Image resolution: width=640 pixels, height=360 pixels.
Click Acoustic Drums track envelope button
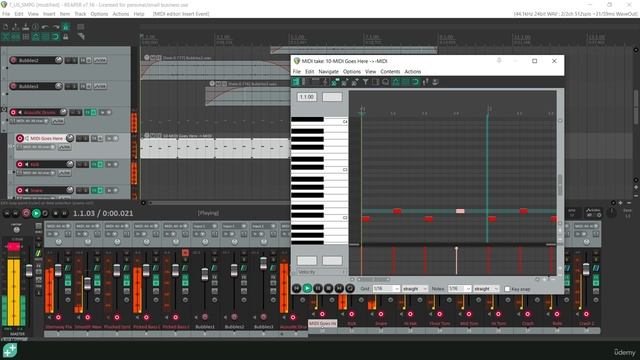click(58, 121)
